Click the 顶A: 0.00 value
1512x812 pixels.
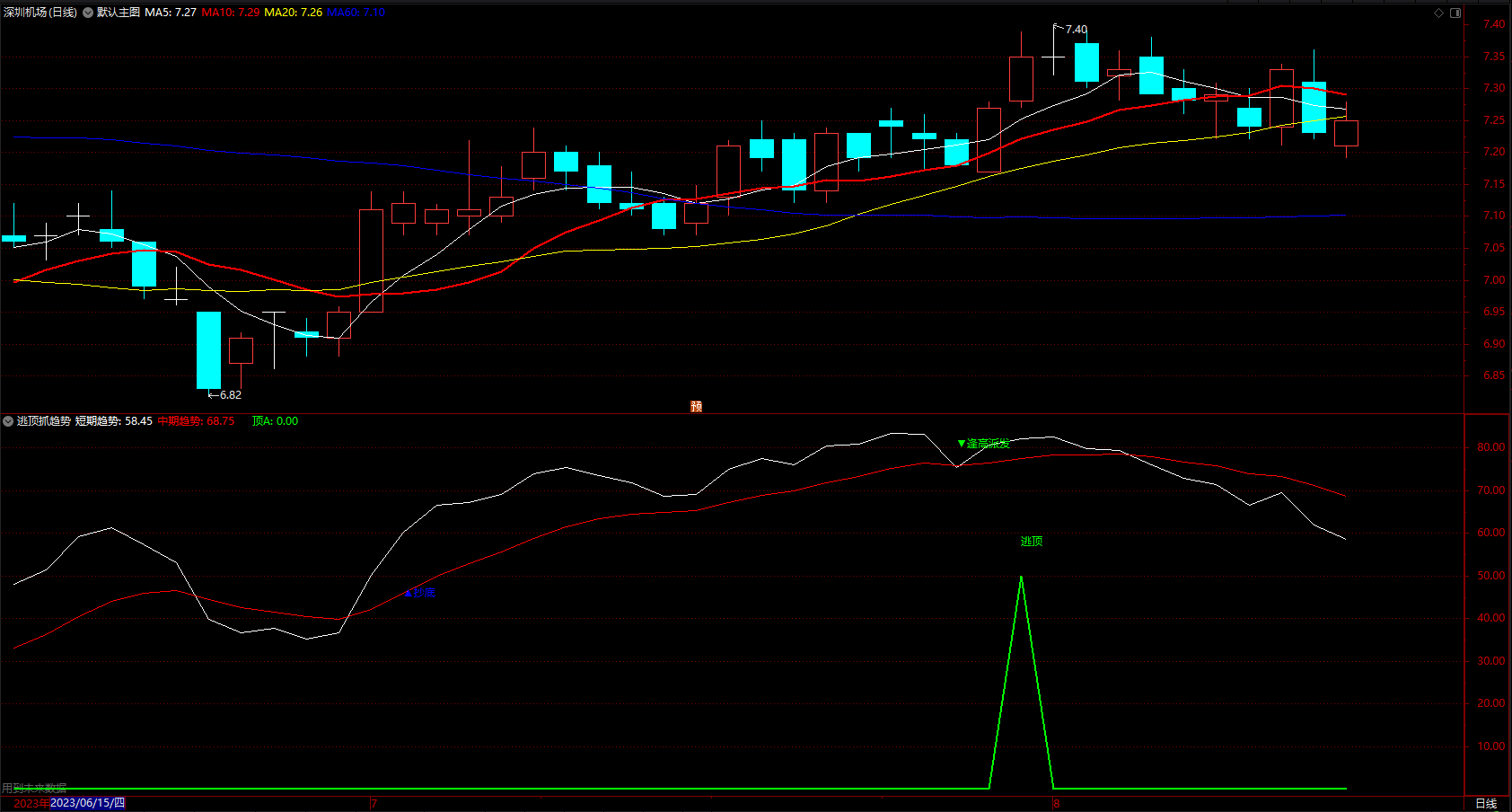(275, 421)
